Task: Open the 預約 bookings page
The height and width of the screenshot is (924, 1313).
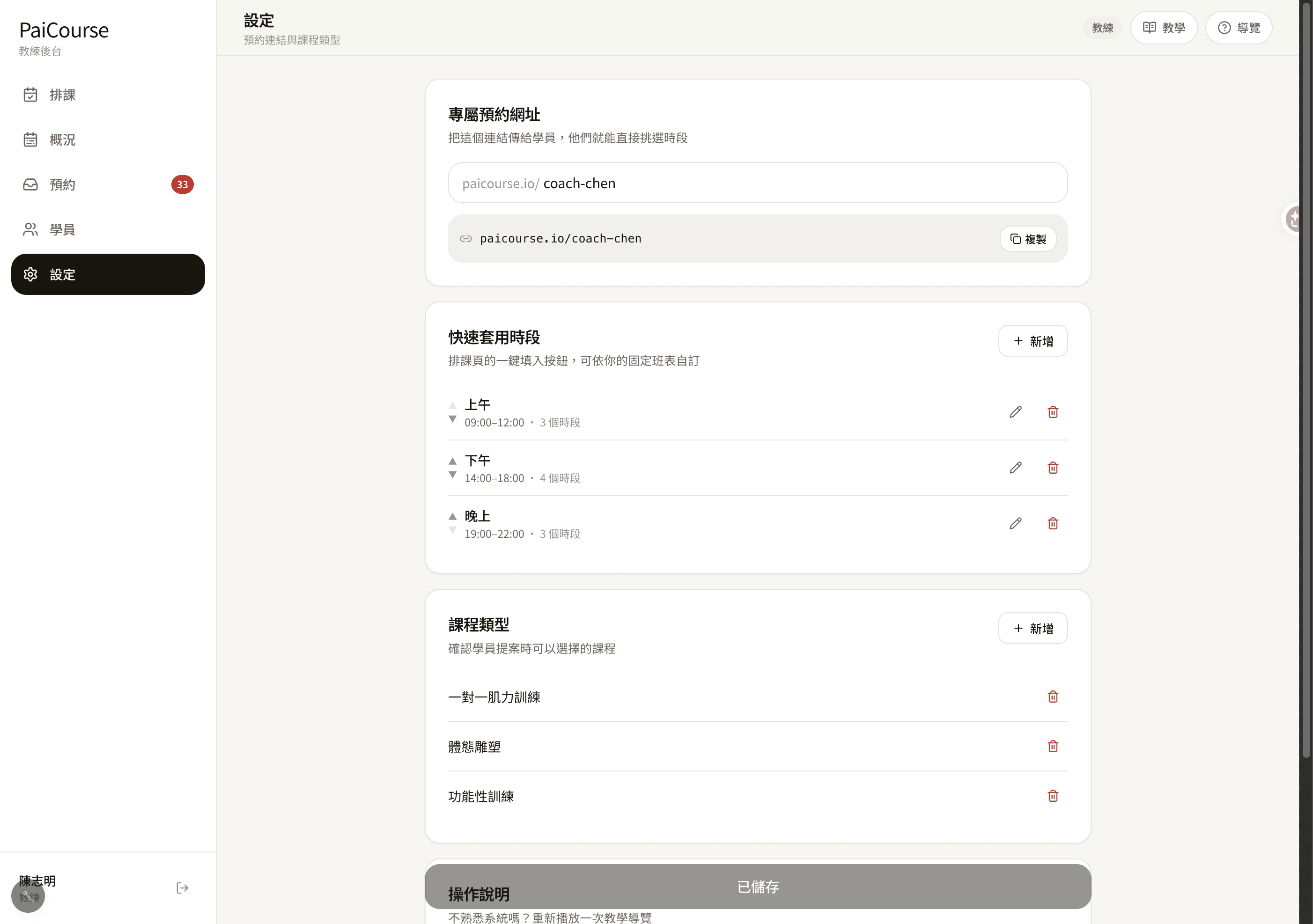Action: pyautogui.click(x=108, y=185)
